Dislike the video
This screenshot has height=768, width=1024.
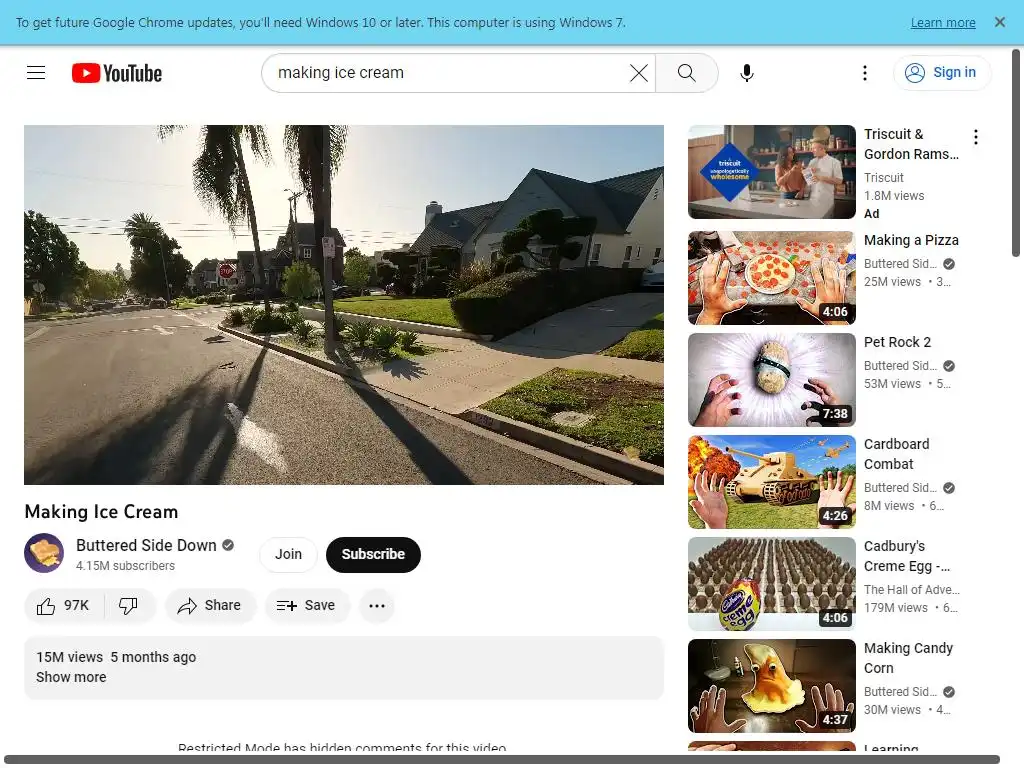click(129, 605)
